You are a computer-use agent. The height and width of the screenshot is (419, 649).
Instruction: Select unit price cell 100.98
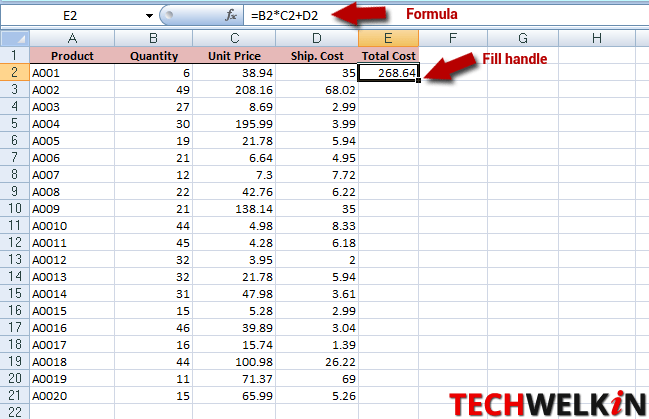pyautogui.click(x=234, y=361)
